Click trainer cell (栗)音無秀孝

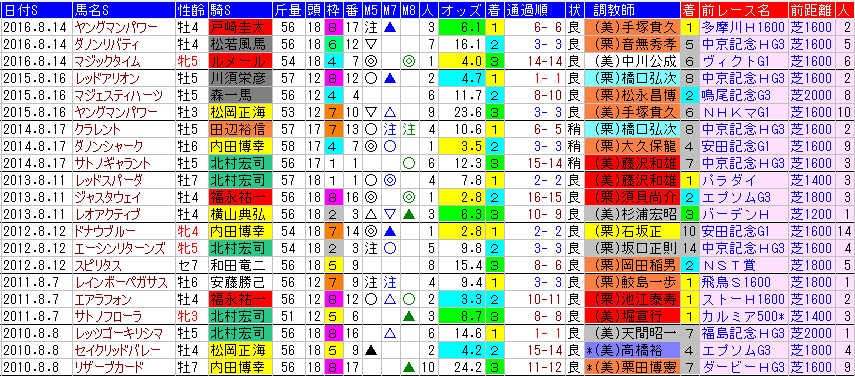coord(632,45)
